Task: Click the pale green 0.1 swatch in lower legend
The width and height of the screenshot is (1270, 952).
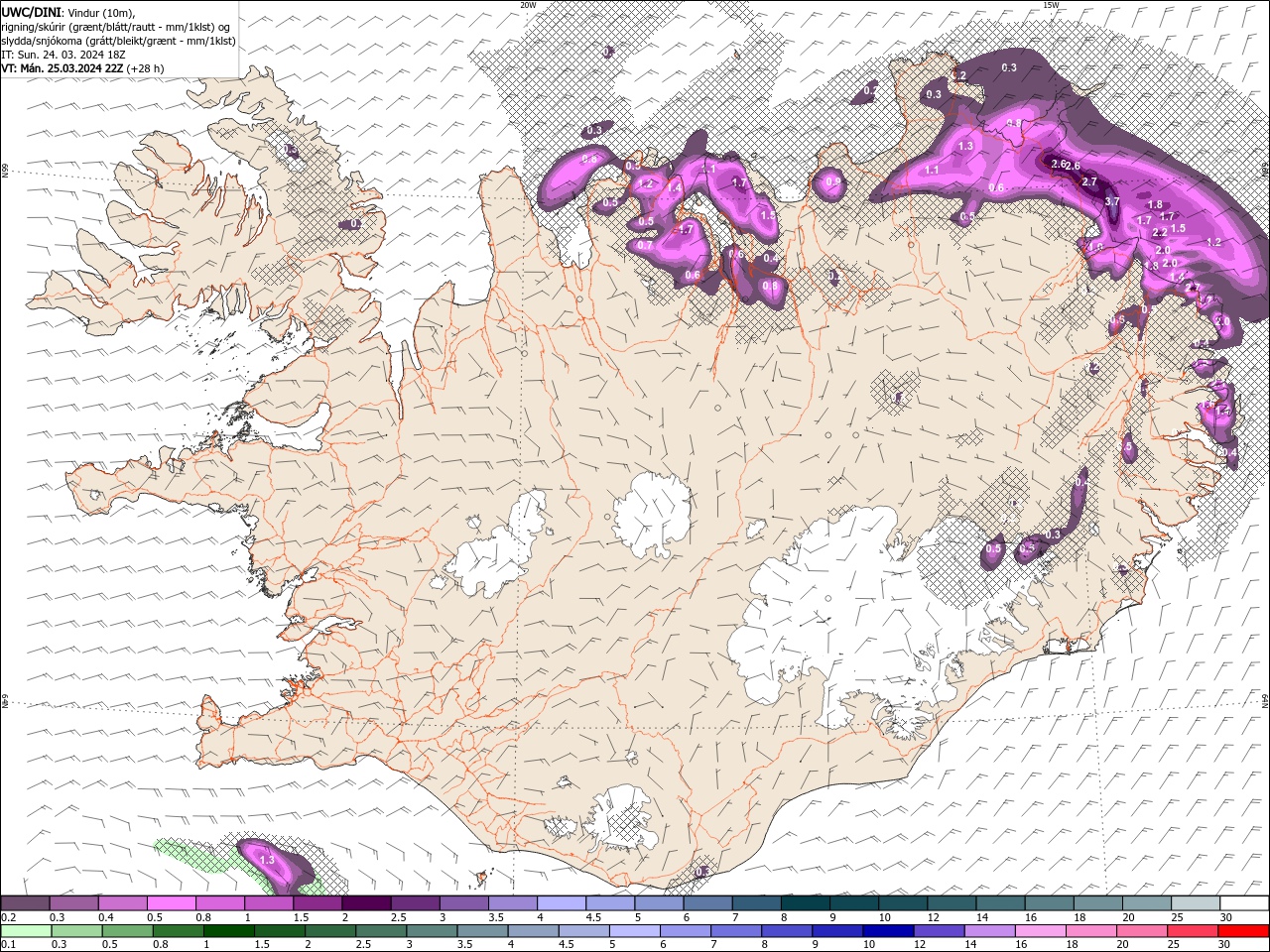Action: coord(27,930)
